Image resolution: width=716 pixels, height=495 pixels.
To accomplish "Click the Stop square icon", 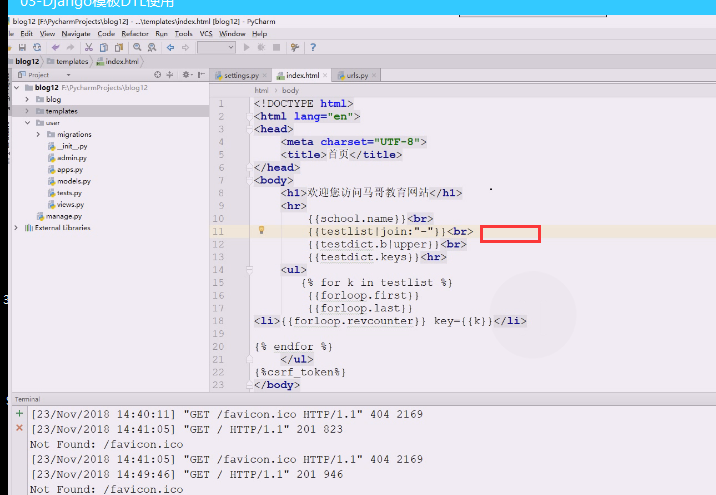I will (x=276, y=47).
